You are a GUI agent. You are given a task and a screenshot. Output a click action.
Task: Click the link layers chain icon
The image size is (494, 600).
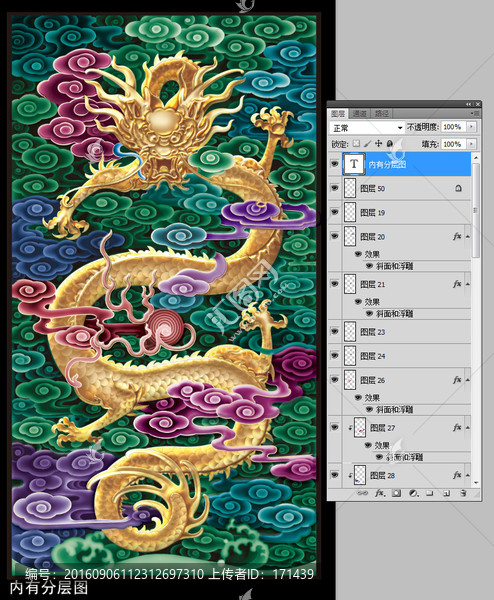click(x=362, y=493)
